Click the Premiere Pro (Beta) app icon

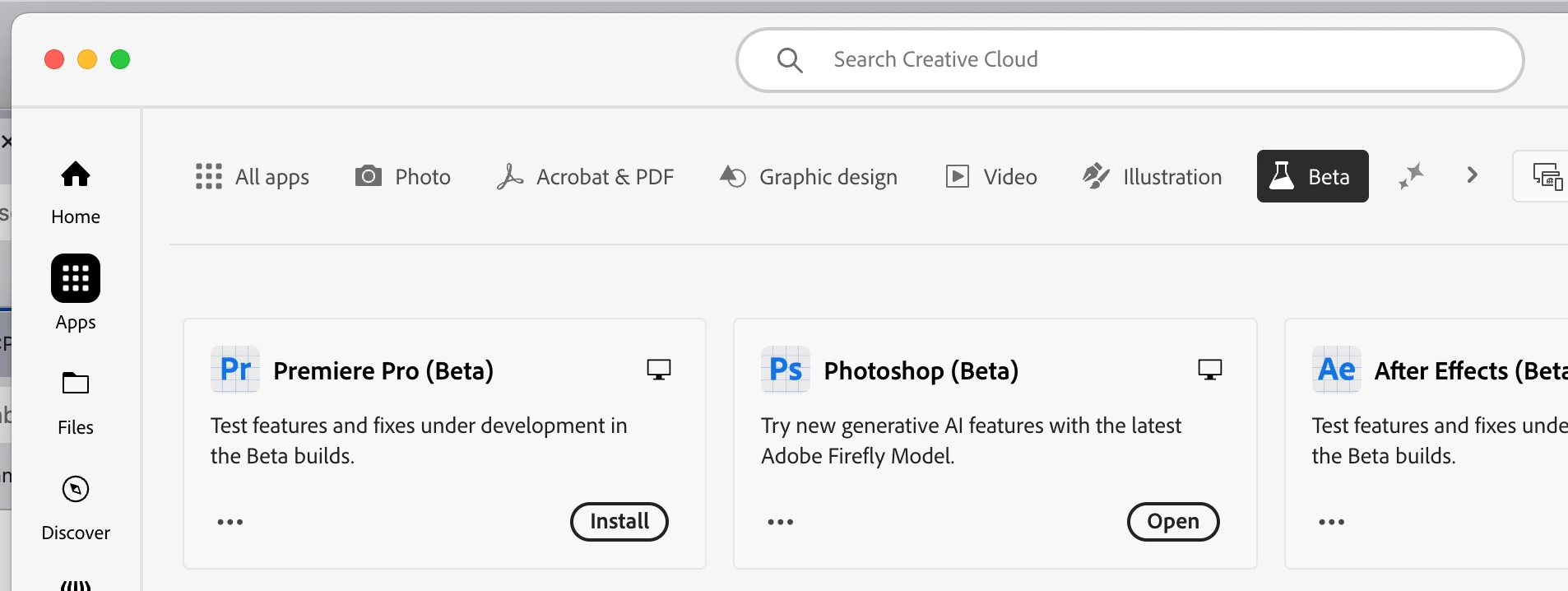[x=235, y=370]
